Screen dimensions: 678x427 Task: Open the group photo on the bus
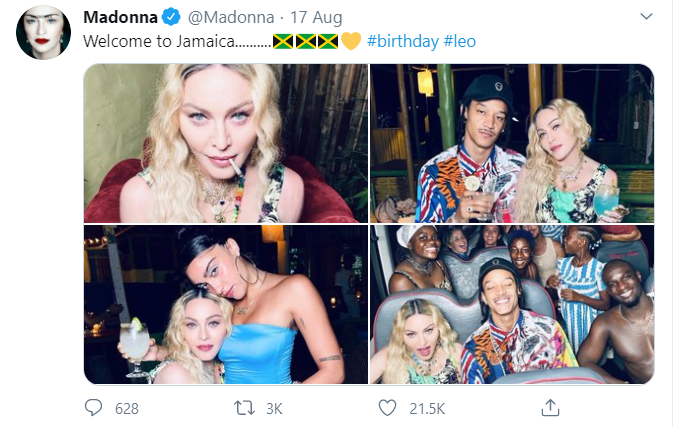tap(512, 304)
